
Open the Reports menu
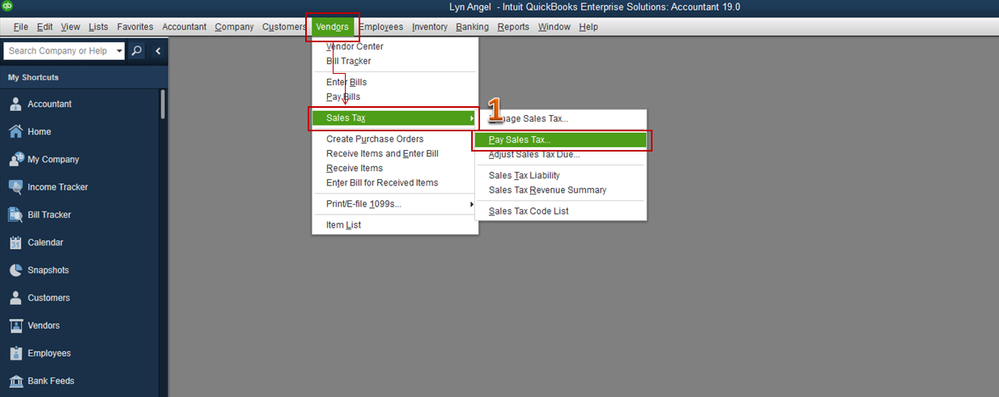(x=513, y=27)
